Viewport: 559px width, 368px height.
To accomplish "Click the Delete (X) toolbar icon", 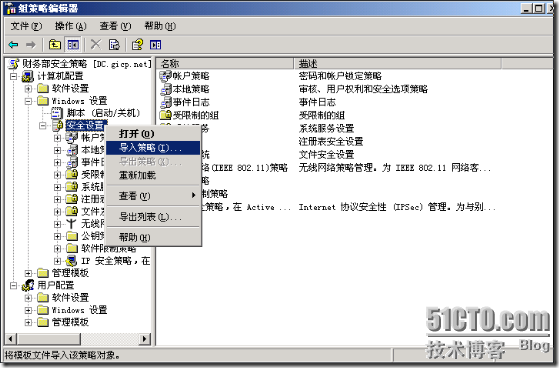I will pos(96,45).
